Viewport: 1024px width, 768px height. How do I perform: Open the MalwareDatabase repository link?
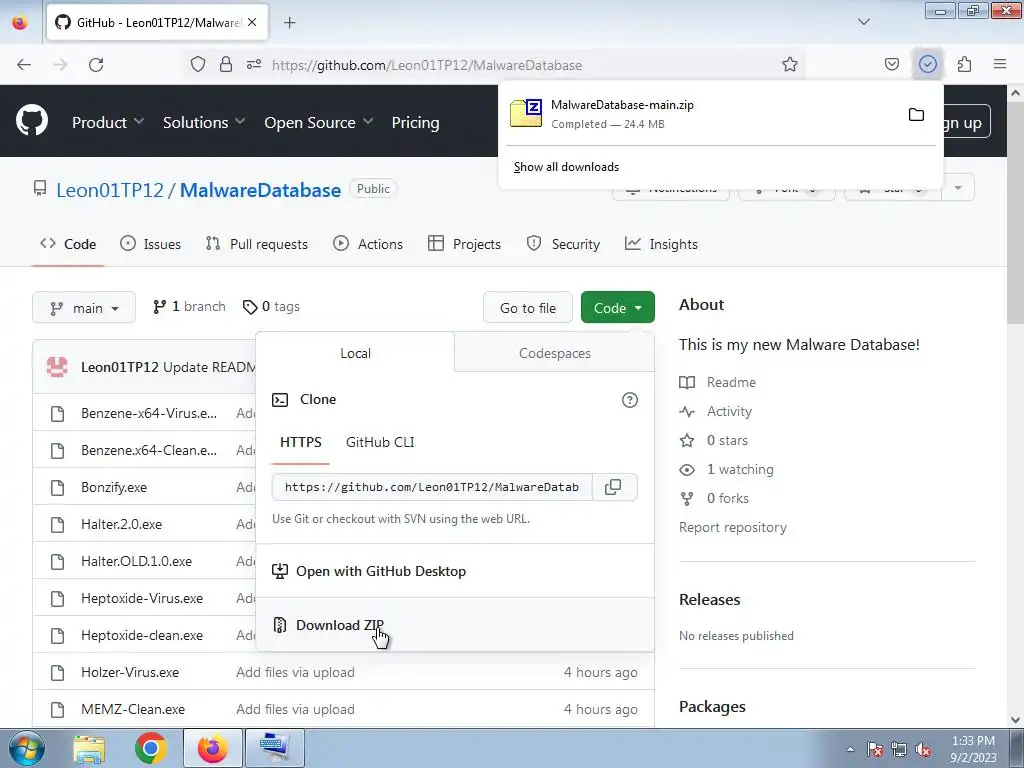[261, 190]
